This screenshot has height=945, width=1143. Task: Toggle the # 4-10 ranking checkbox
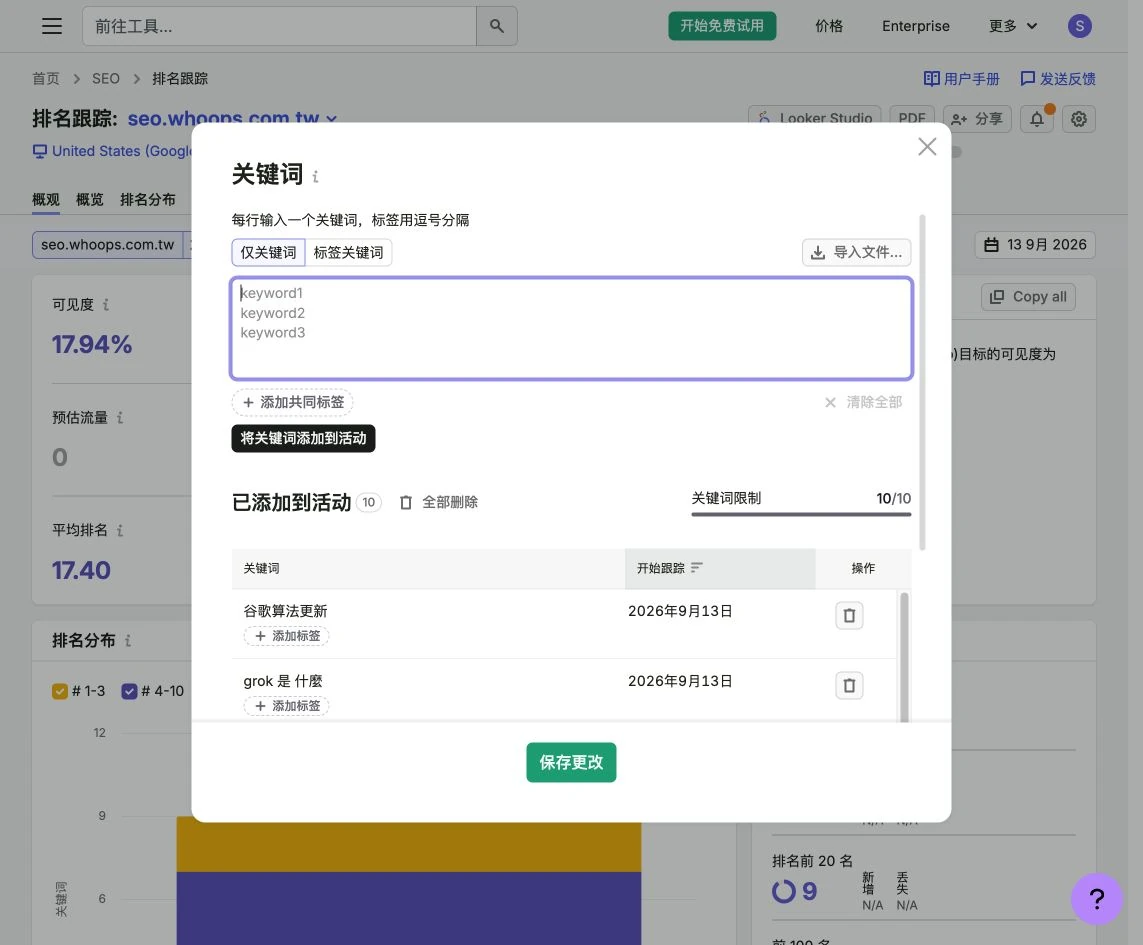(x=129, y=691)
